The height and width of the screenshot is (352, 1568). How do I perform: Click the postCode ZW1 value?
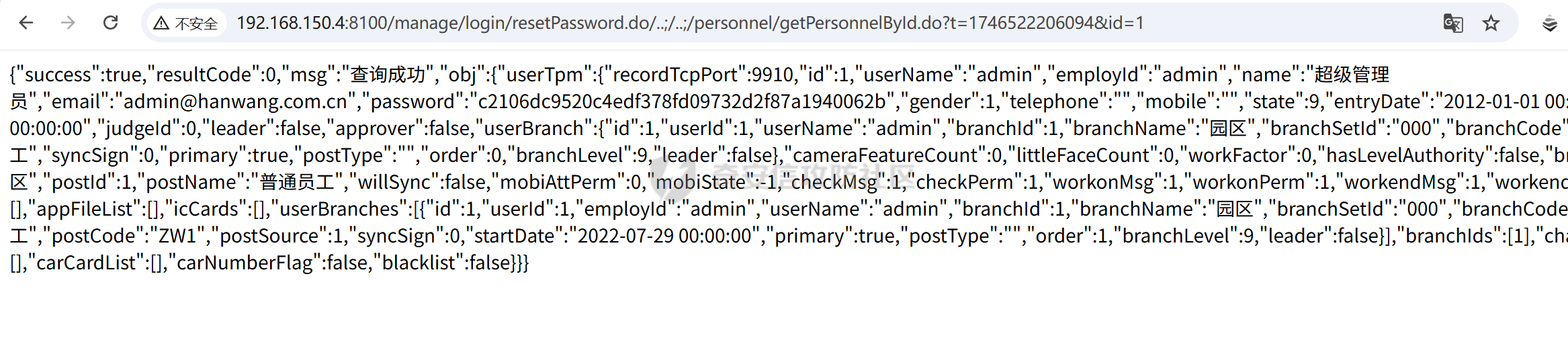[x=177, y=236]
